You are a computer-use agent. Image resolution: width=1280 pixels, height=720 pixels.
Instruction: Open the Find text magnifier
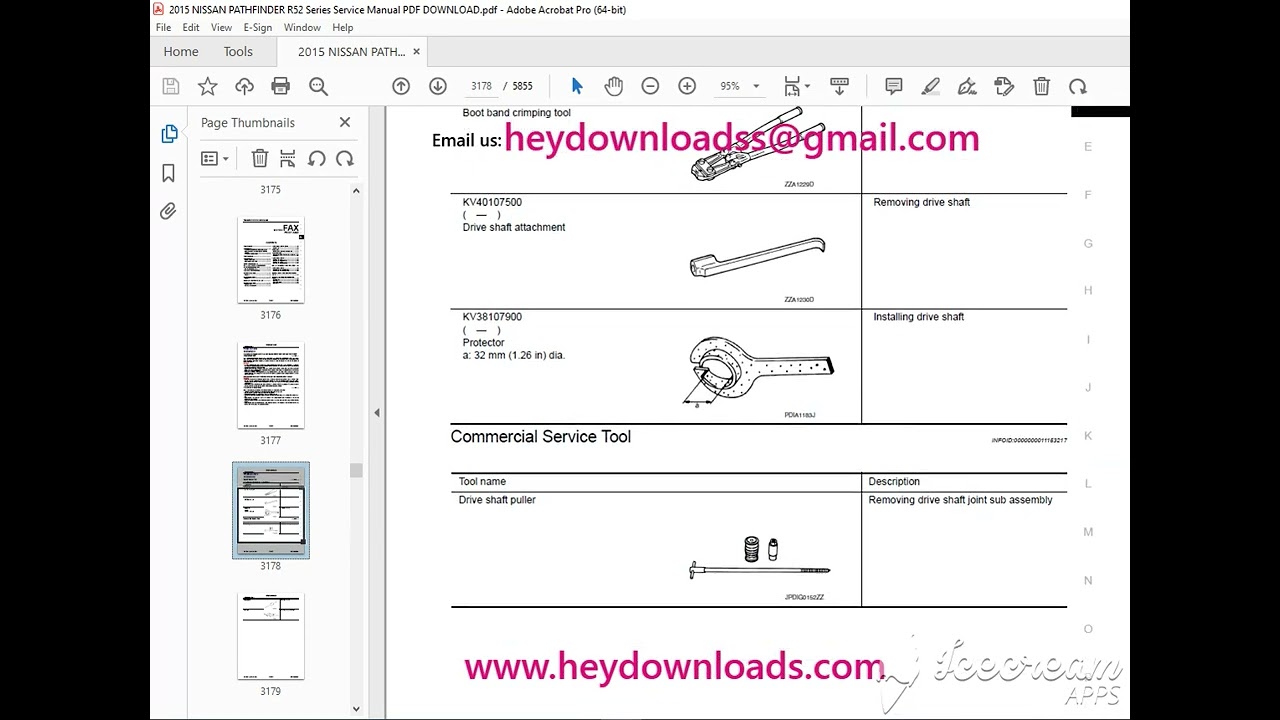pyautogui.click(x=318, y=86)
